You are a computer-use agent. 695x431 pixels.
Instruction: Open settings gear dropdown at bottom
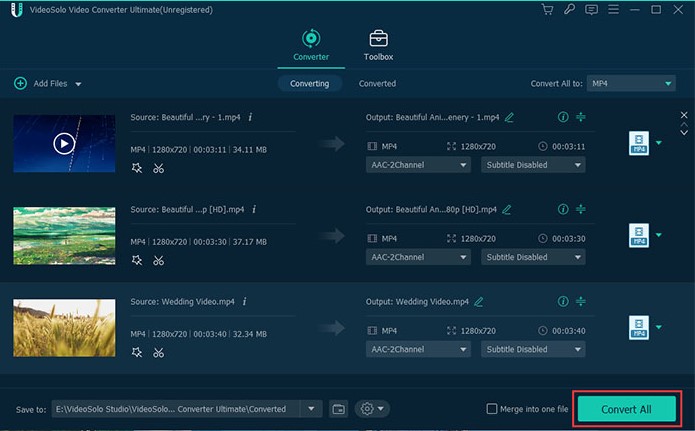(373, 409)
